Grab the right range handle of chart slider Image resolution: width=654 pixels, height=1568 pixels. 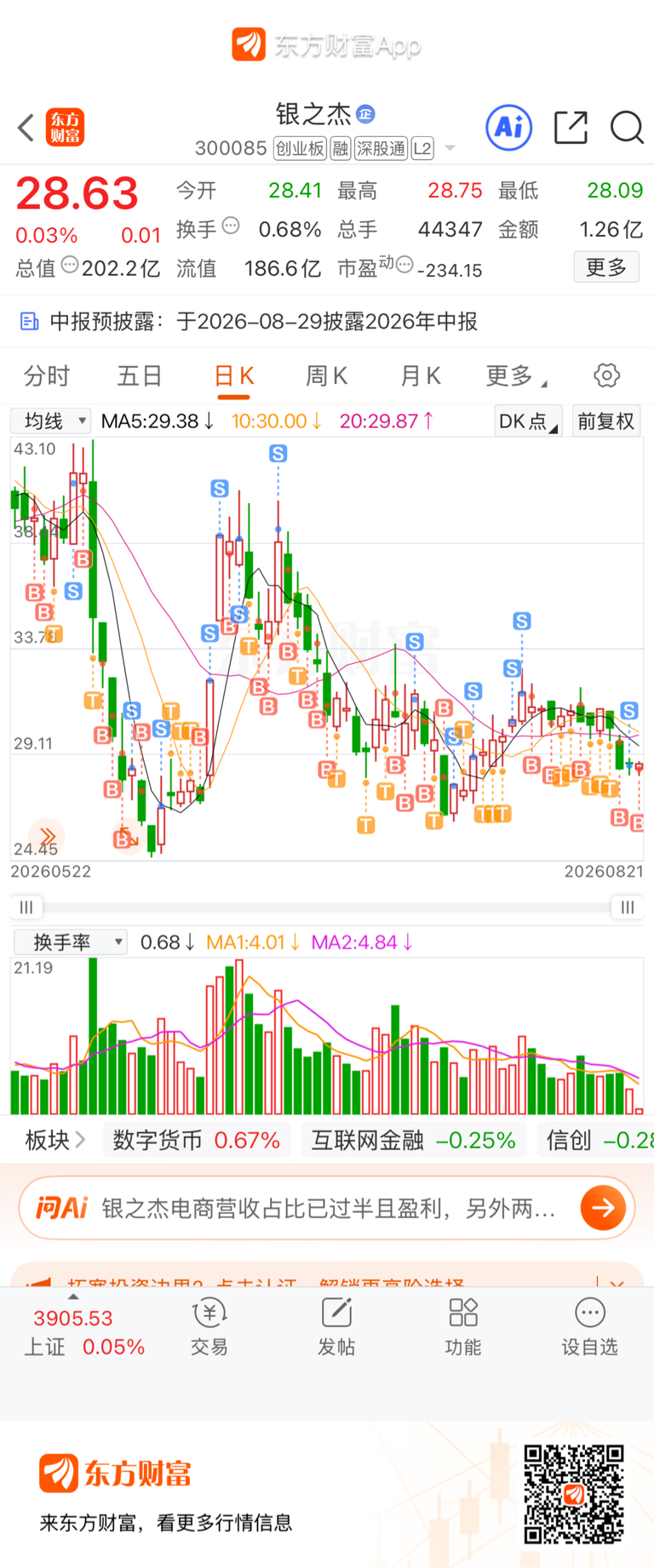pos(628,907)
